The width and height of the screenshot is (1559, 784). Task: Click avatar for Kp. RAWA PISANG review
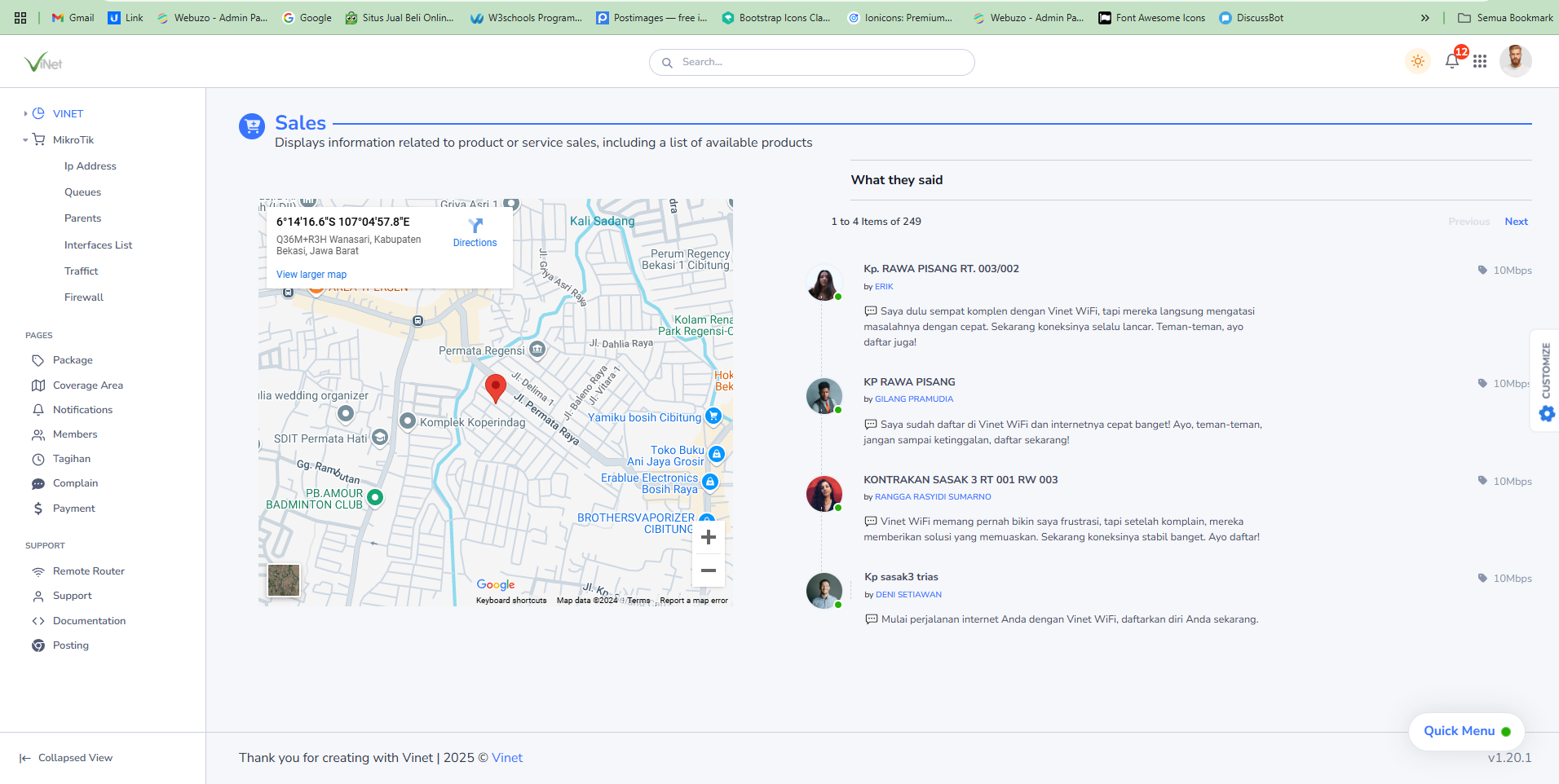[824, 283]
